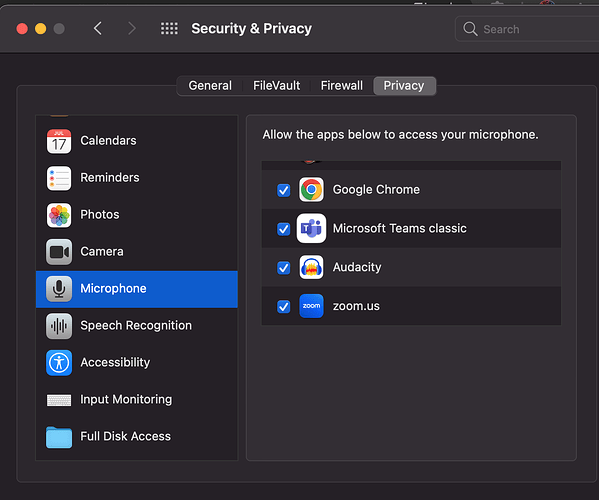Choose the Photos privacy category
599x500 pixels.
tap(137, 215)
